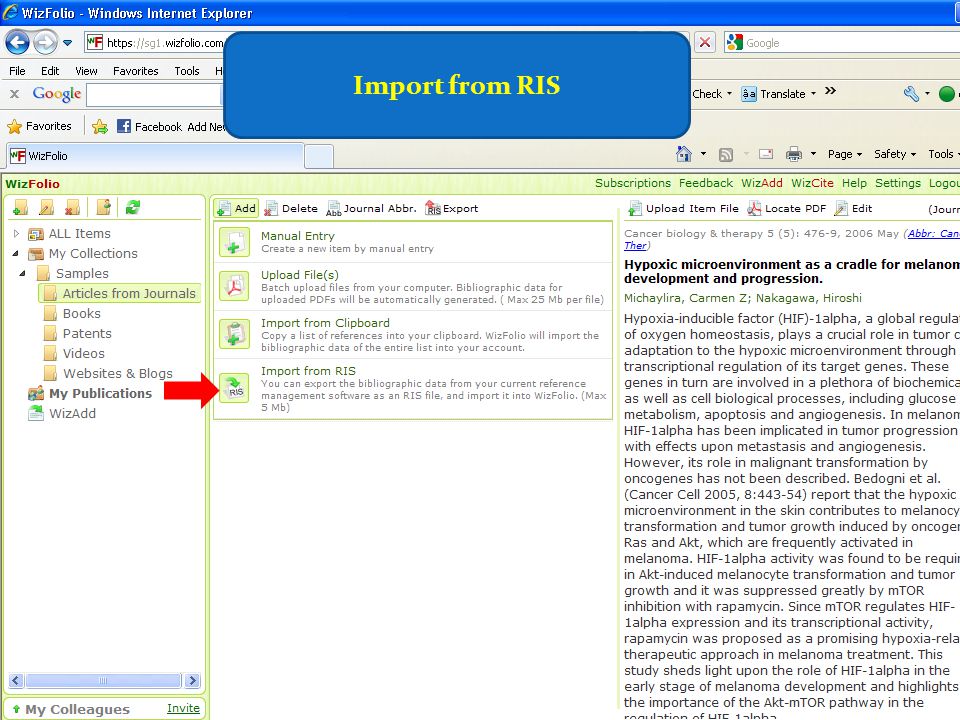This screenshot has height=720, width=960.
Task: Click the Subscriptions link
Action: (632, 183)
